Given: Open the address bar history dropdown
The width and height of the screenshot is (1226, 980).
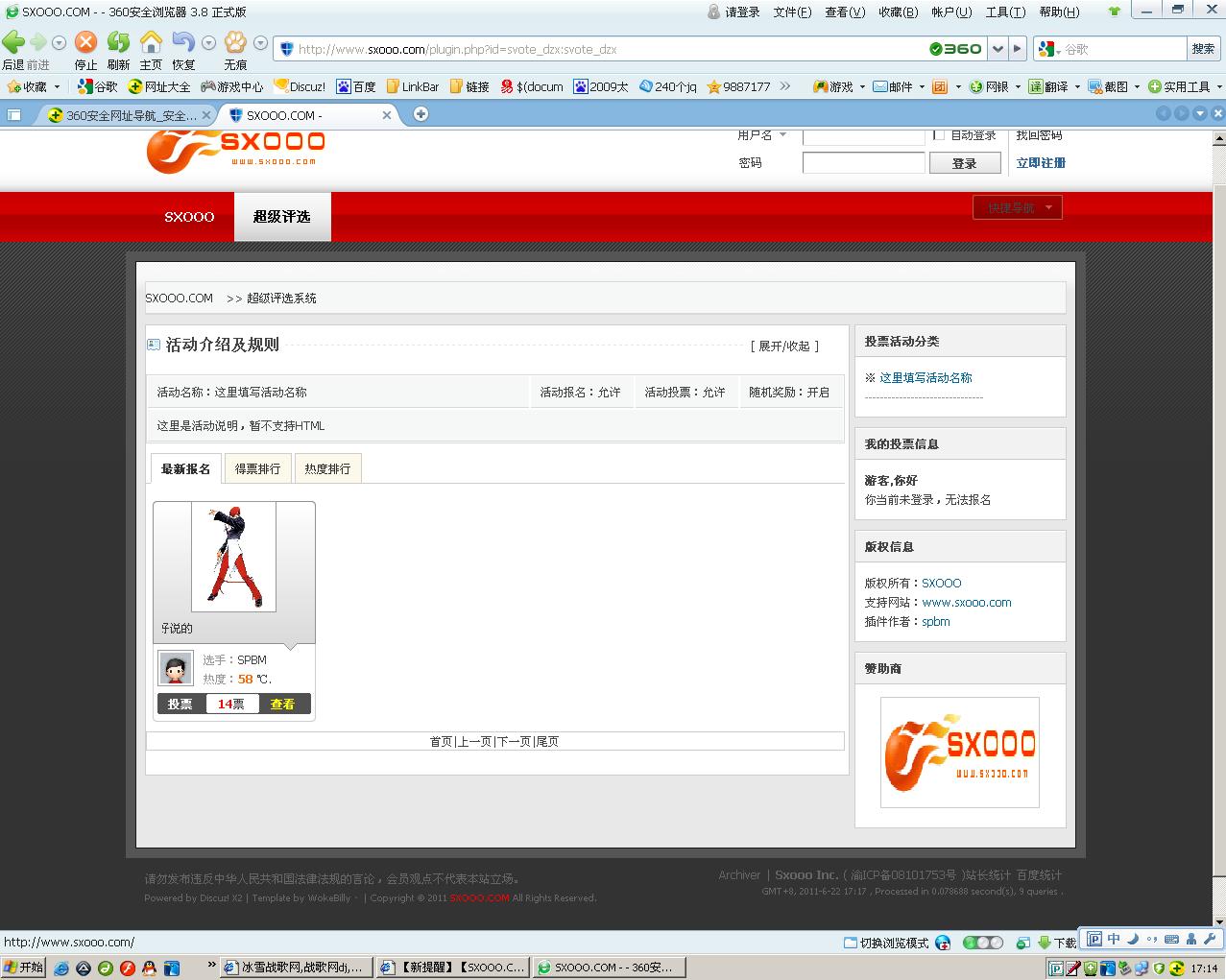Looking at the screenshot, I should [998, 48].
